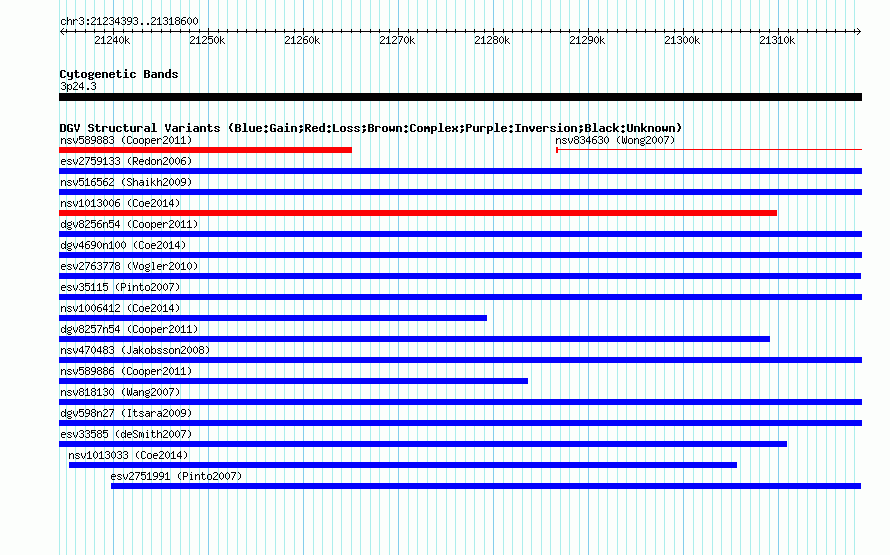Click nsv1006412 (Coe2014) label
Screen dimensions: 890x555
tap(120, 308)
